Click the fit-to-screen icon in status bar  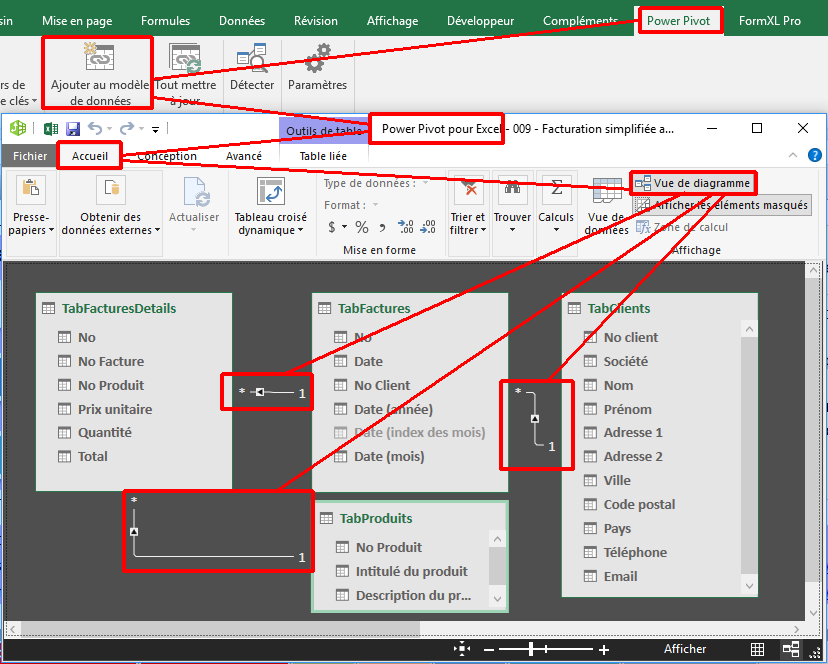tap(462, 649)
